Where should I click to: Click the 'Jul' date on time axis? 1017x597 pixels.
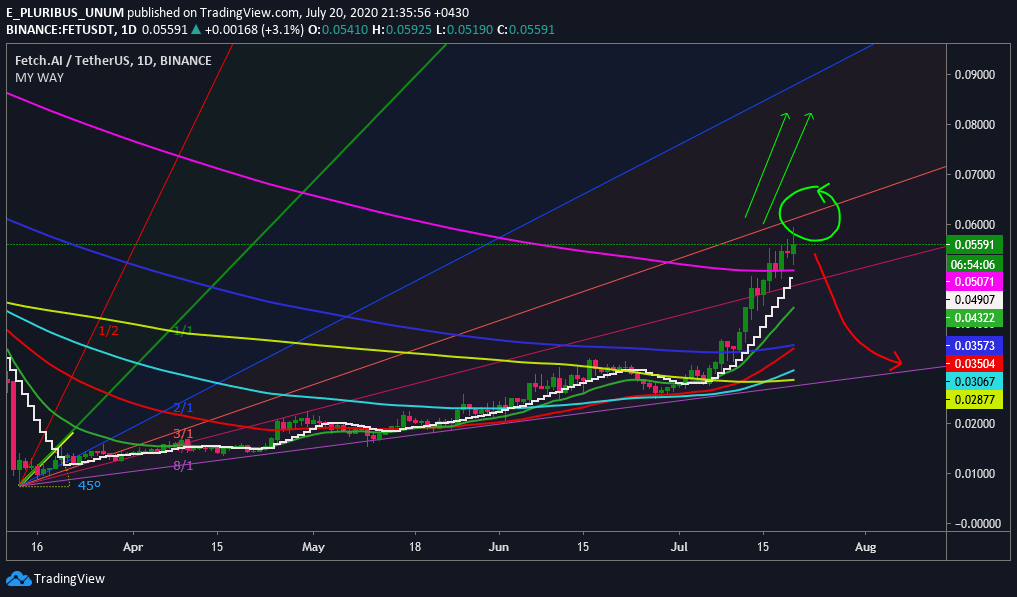681,547
